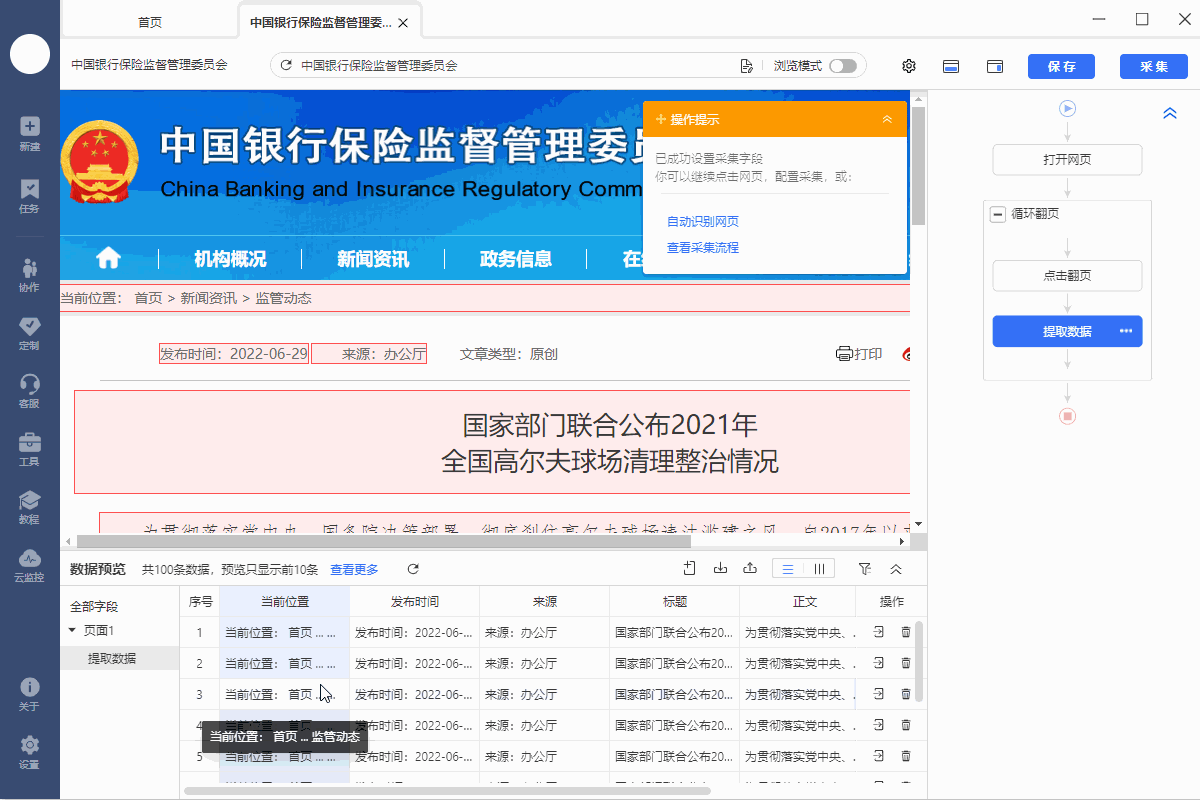This screenshot has height=800, width=1200.
Task: Collapse the data preview panel chevron
Action: 896,569
